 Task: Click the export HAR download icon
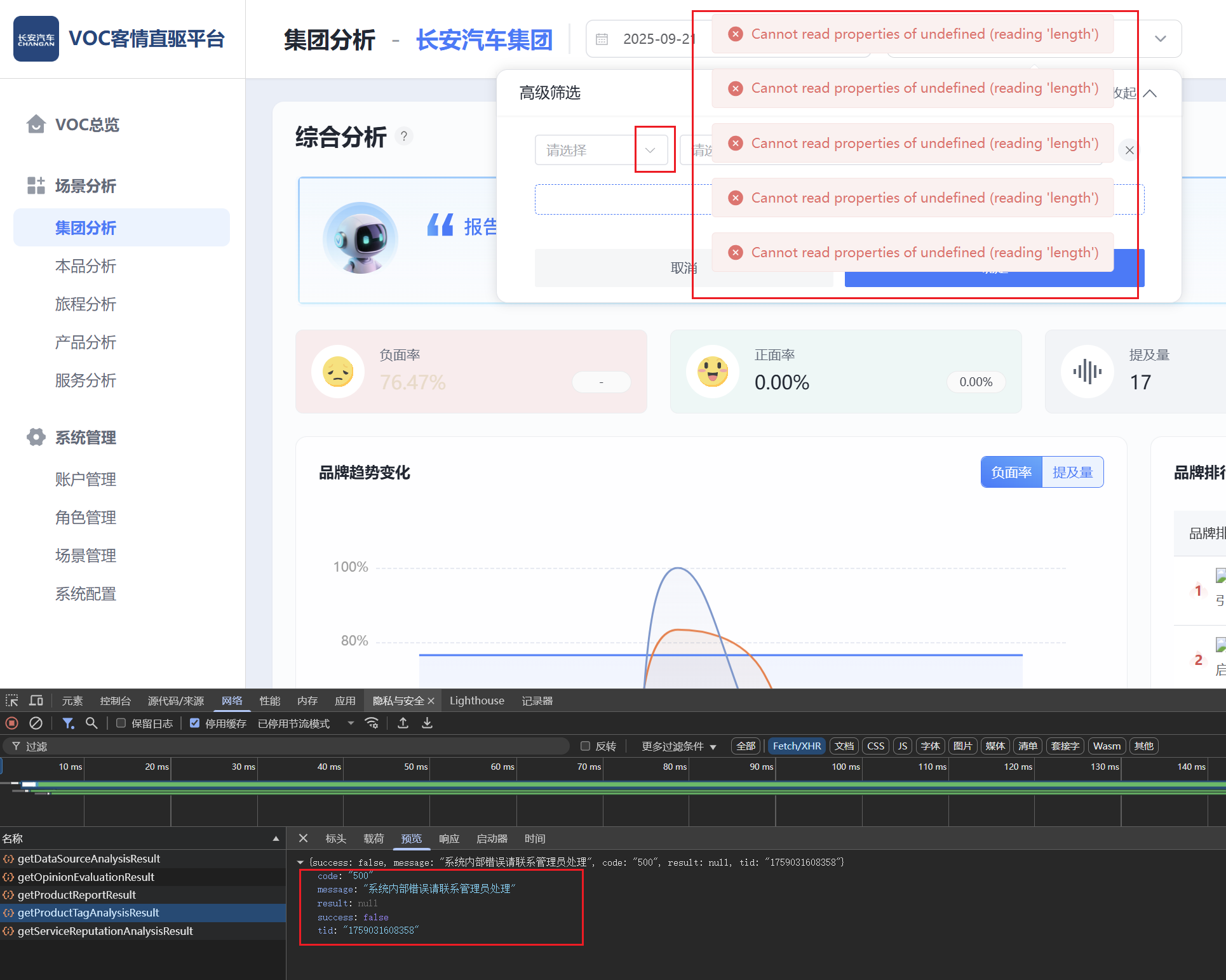pyautogui.click(x=427, y=723)
